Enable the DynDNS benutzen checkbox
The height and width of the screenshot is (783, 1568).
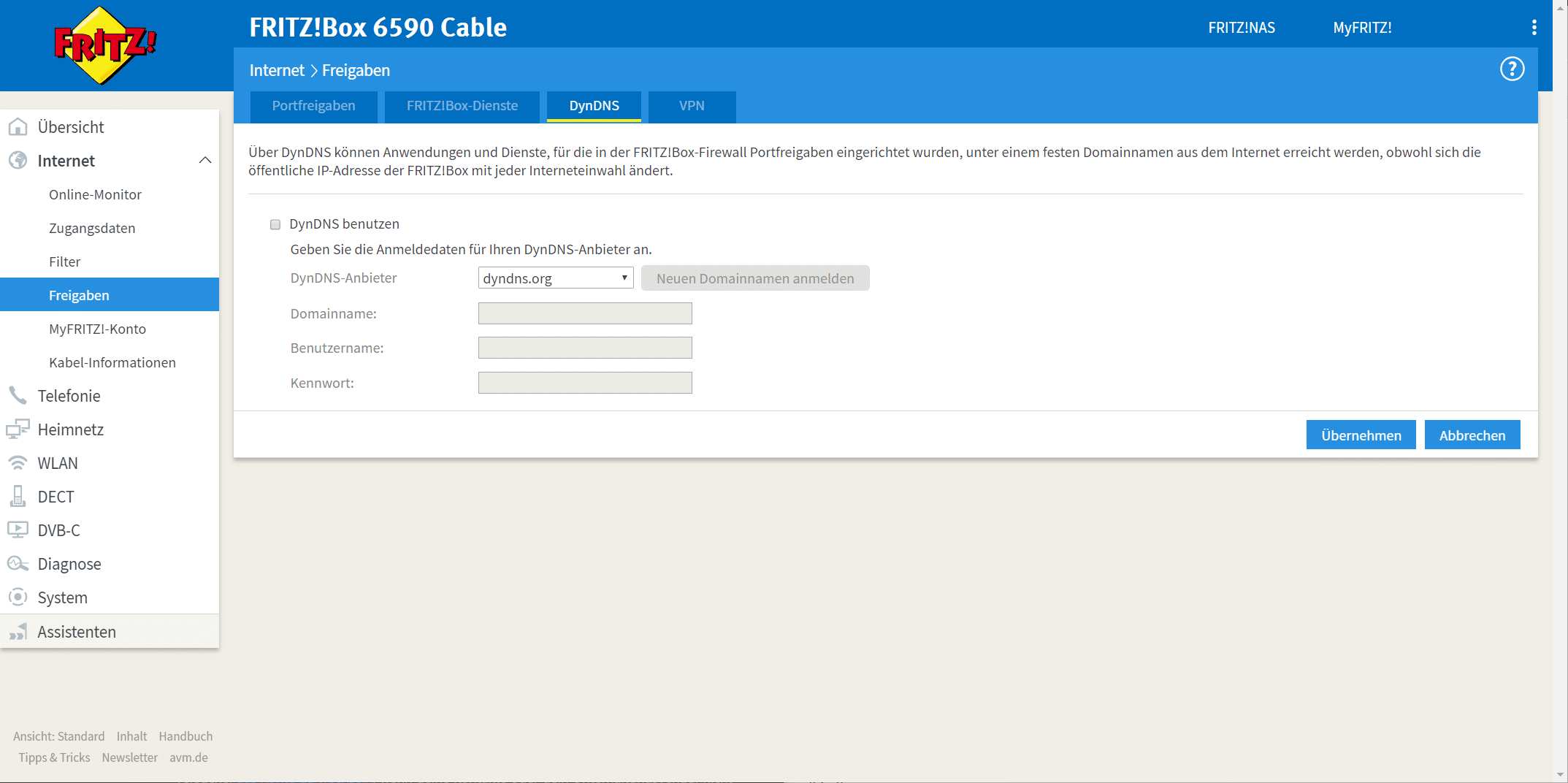(275, 224)
